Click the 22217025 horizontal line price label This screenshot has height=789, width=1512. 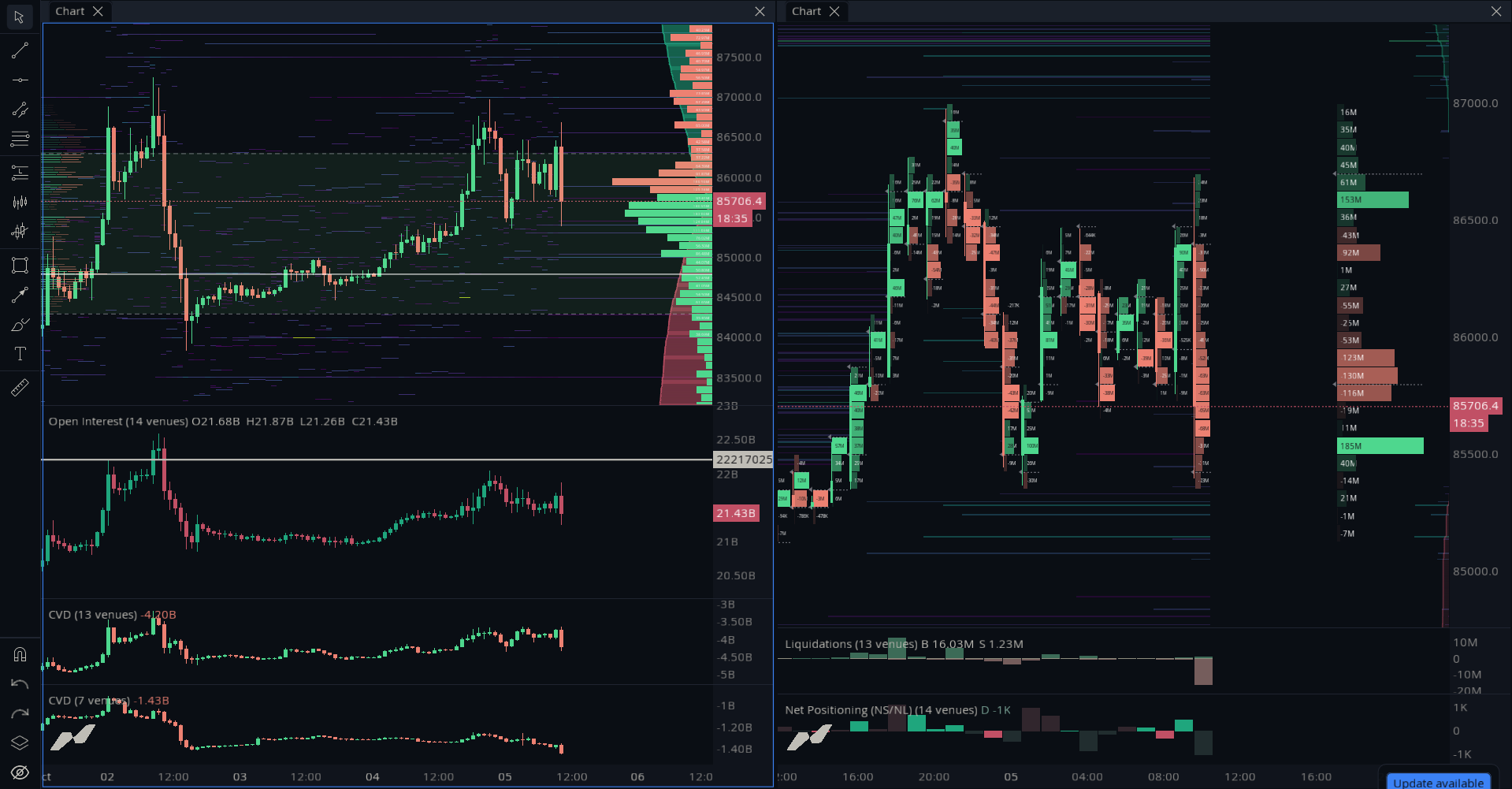[x=744, y=460]
